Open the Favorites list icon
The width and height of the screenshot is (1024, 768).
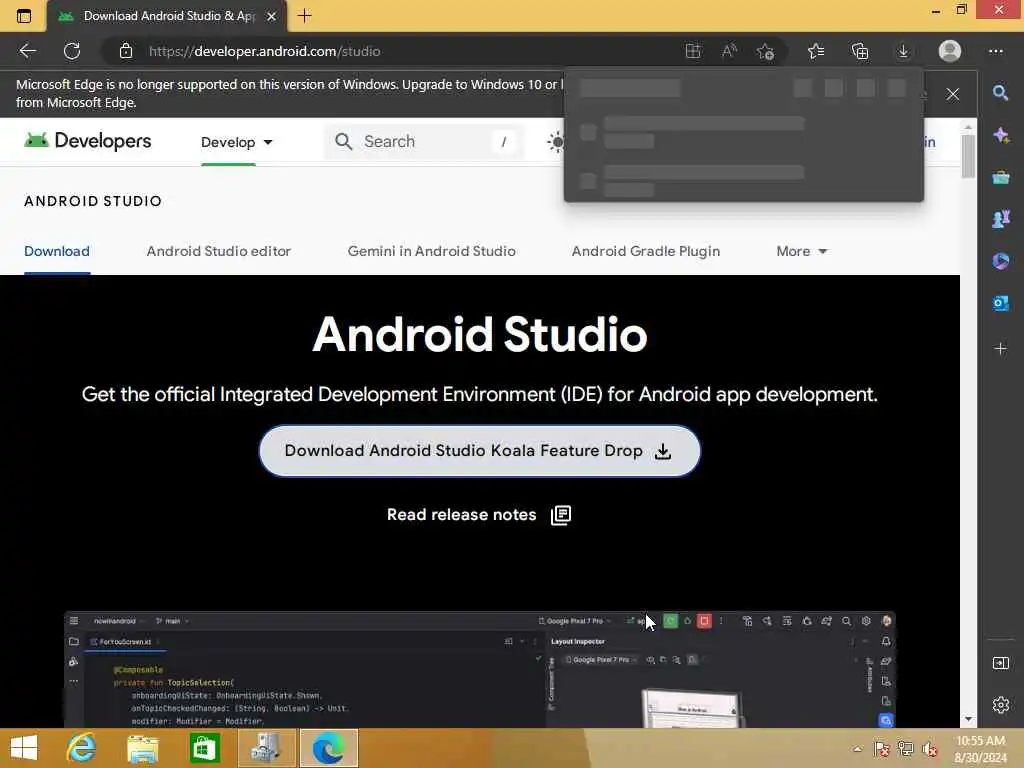click(x=816, y=51)
